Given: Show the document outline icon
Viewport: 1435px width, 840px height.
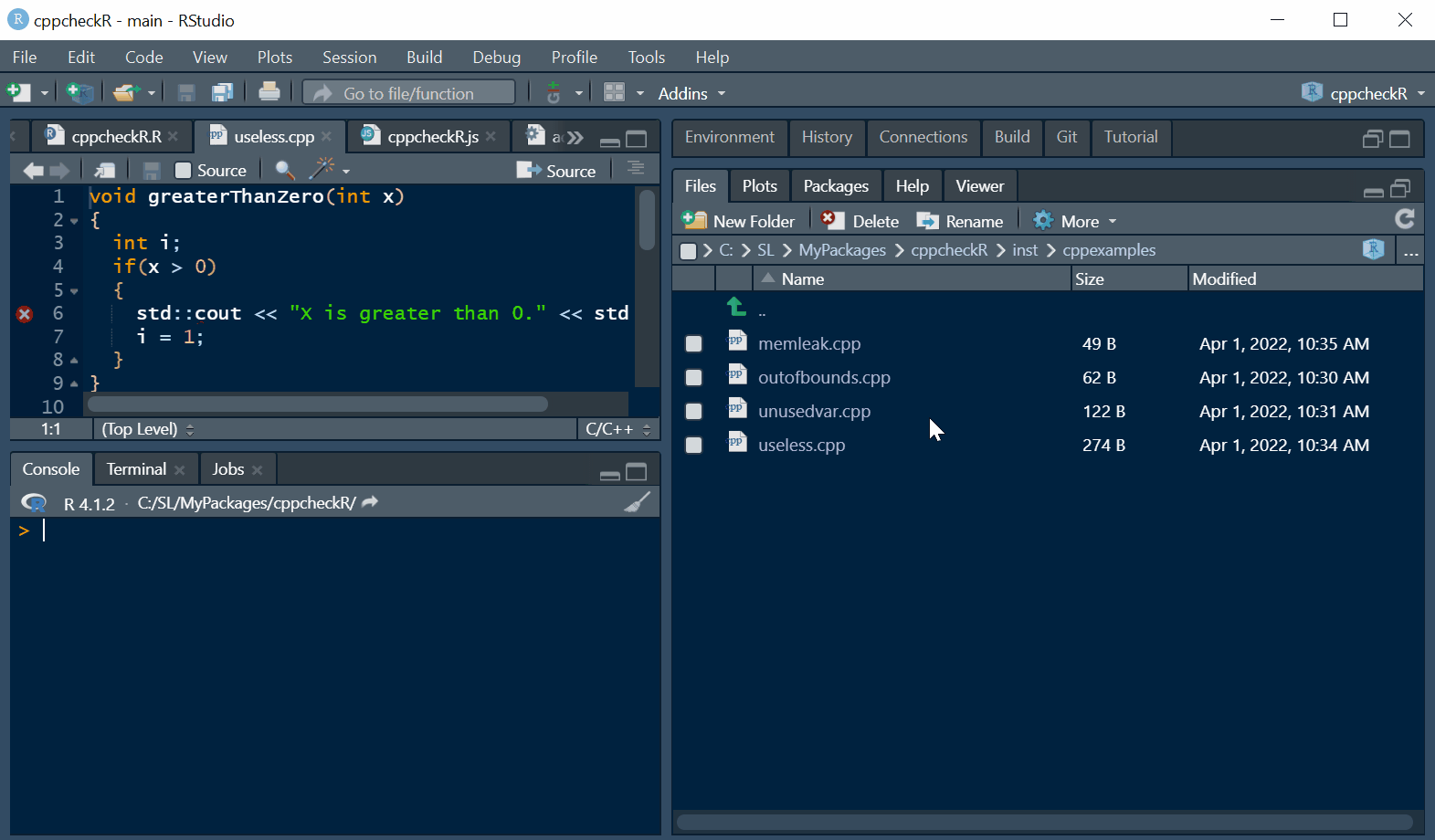Looking at the screenshot, I should [636, 168].
